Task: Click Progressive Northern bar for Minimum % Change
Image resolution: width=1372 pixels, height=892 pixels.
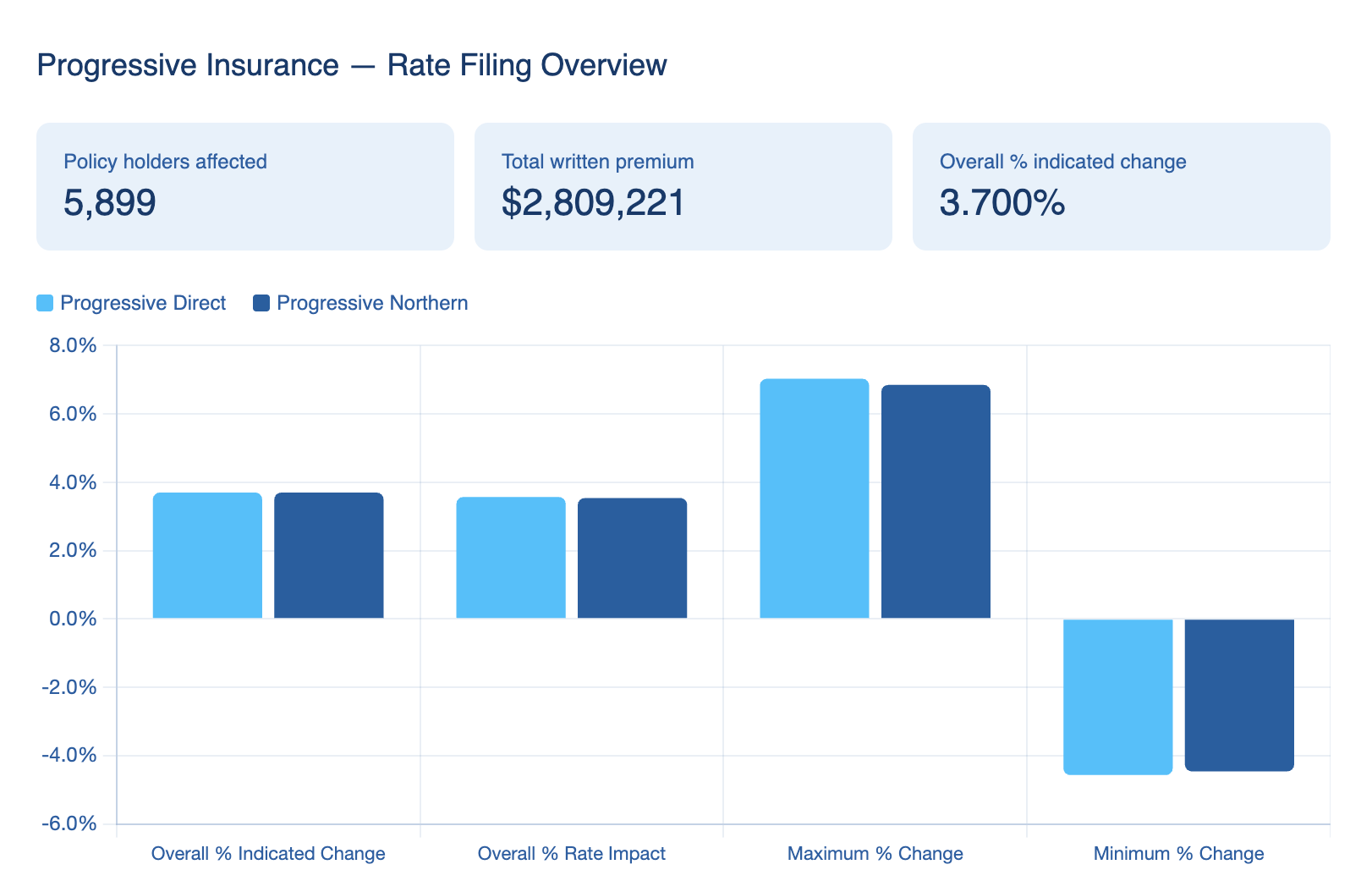Action: click(x=1239, y=695)
